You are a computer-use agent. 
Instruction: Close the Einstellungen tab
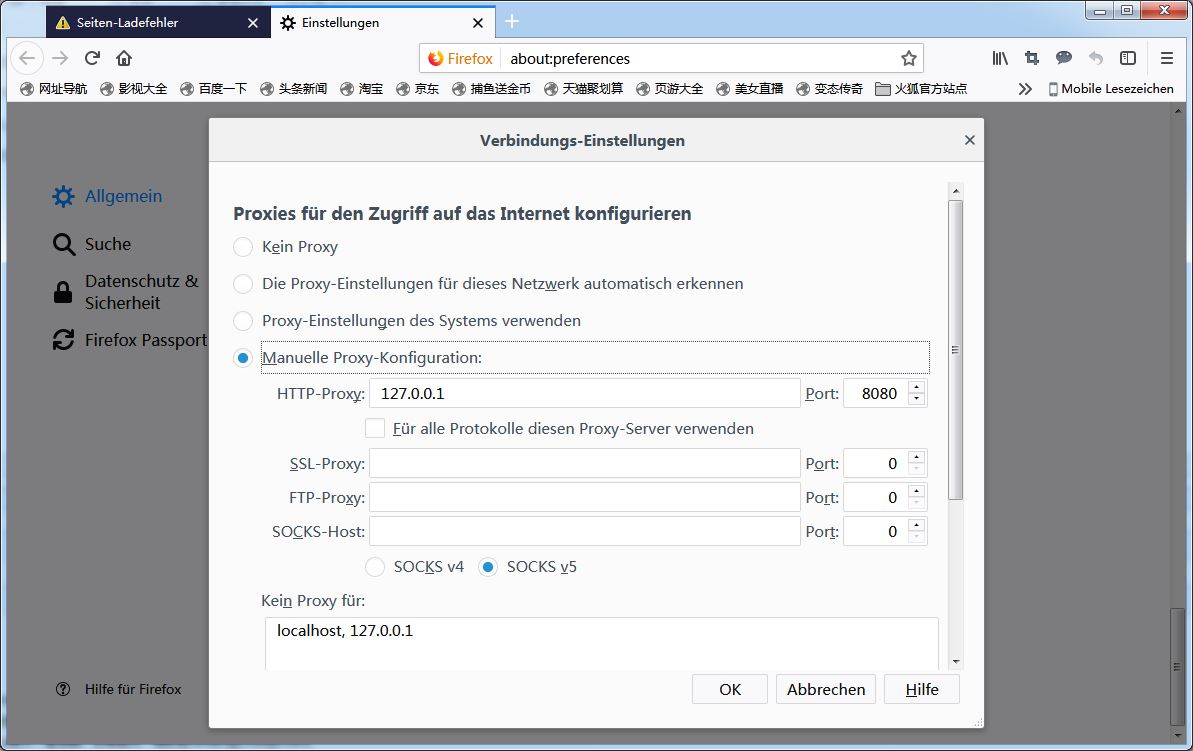478,23
